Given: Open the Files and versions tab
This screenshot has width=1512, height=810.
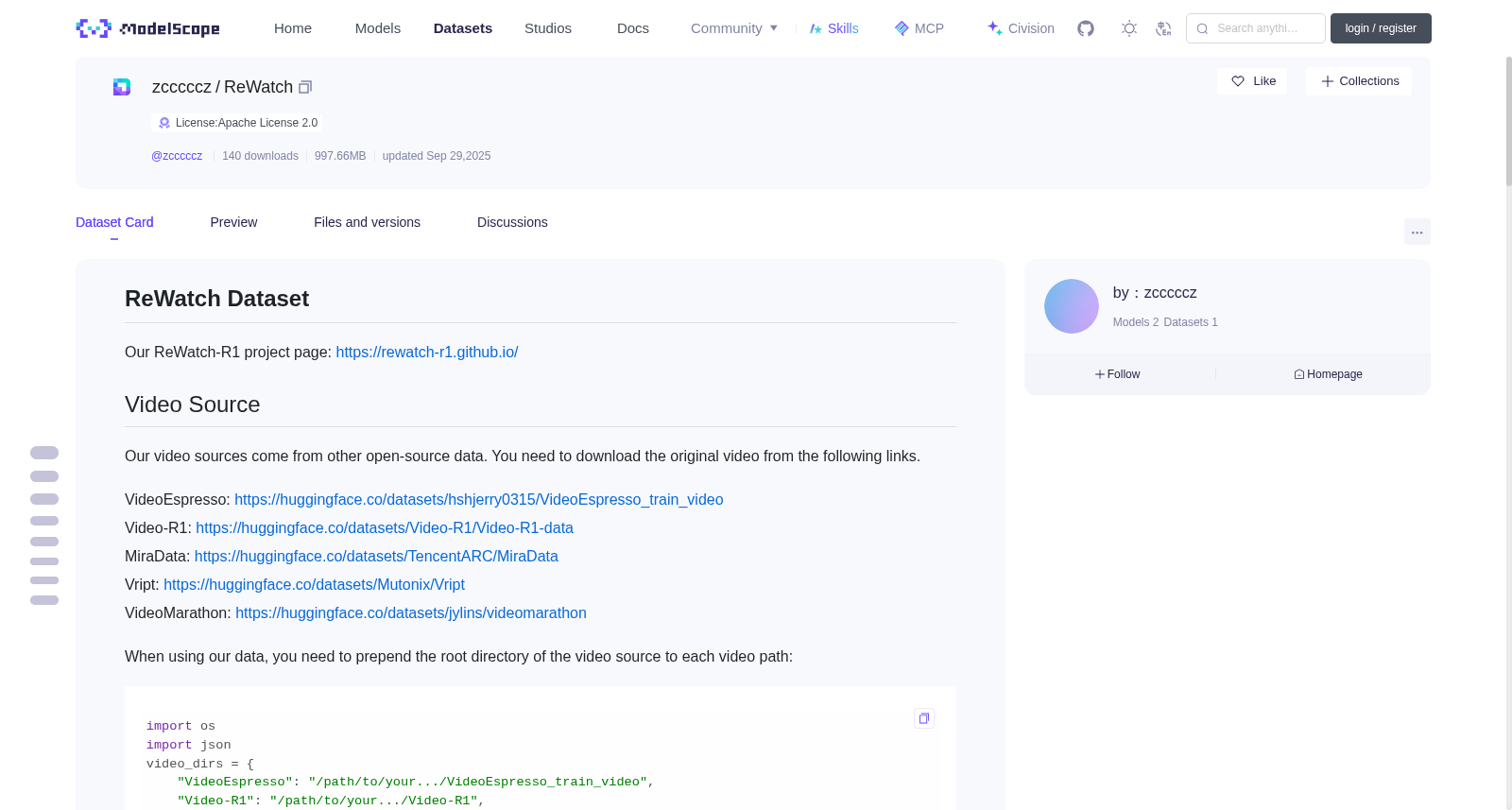Looking at the screenshot, I should (367, 222).
